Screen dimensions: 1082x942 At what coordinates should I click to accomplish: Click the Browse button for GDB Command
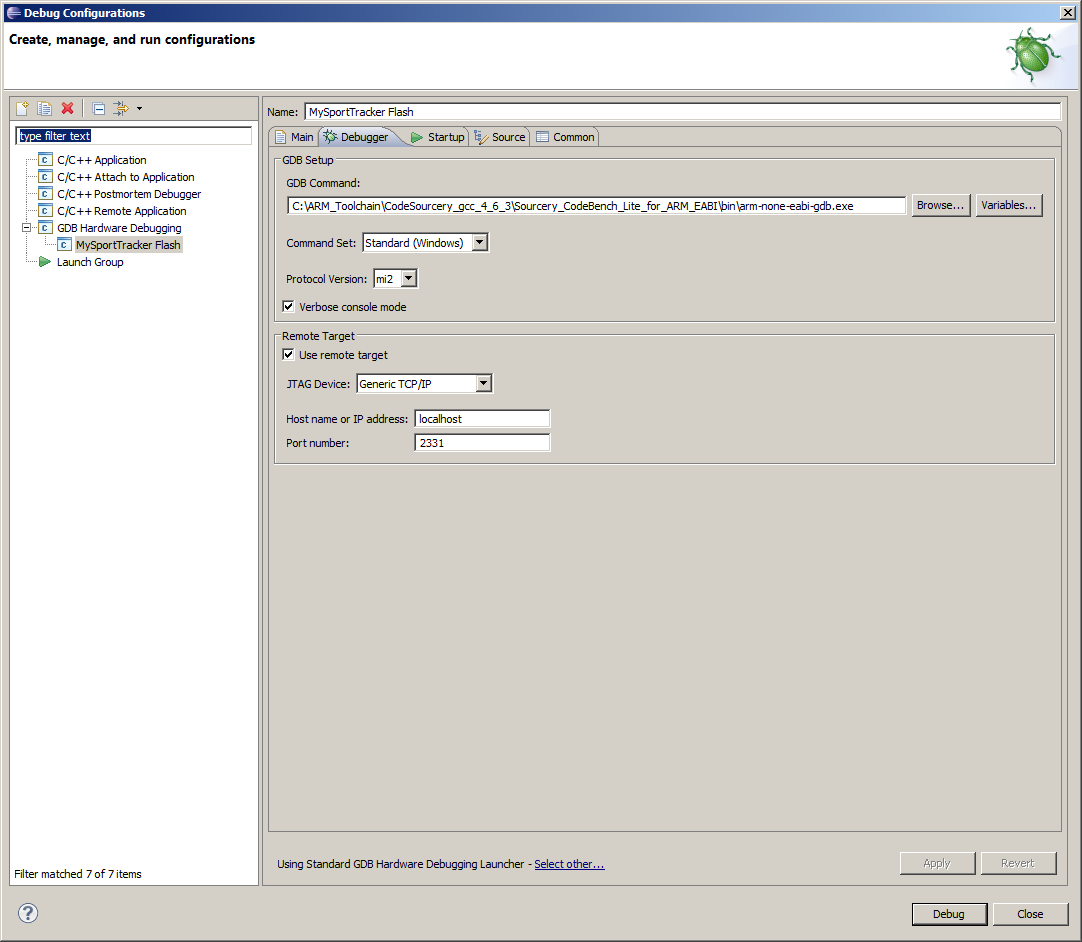click(939, 205)
